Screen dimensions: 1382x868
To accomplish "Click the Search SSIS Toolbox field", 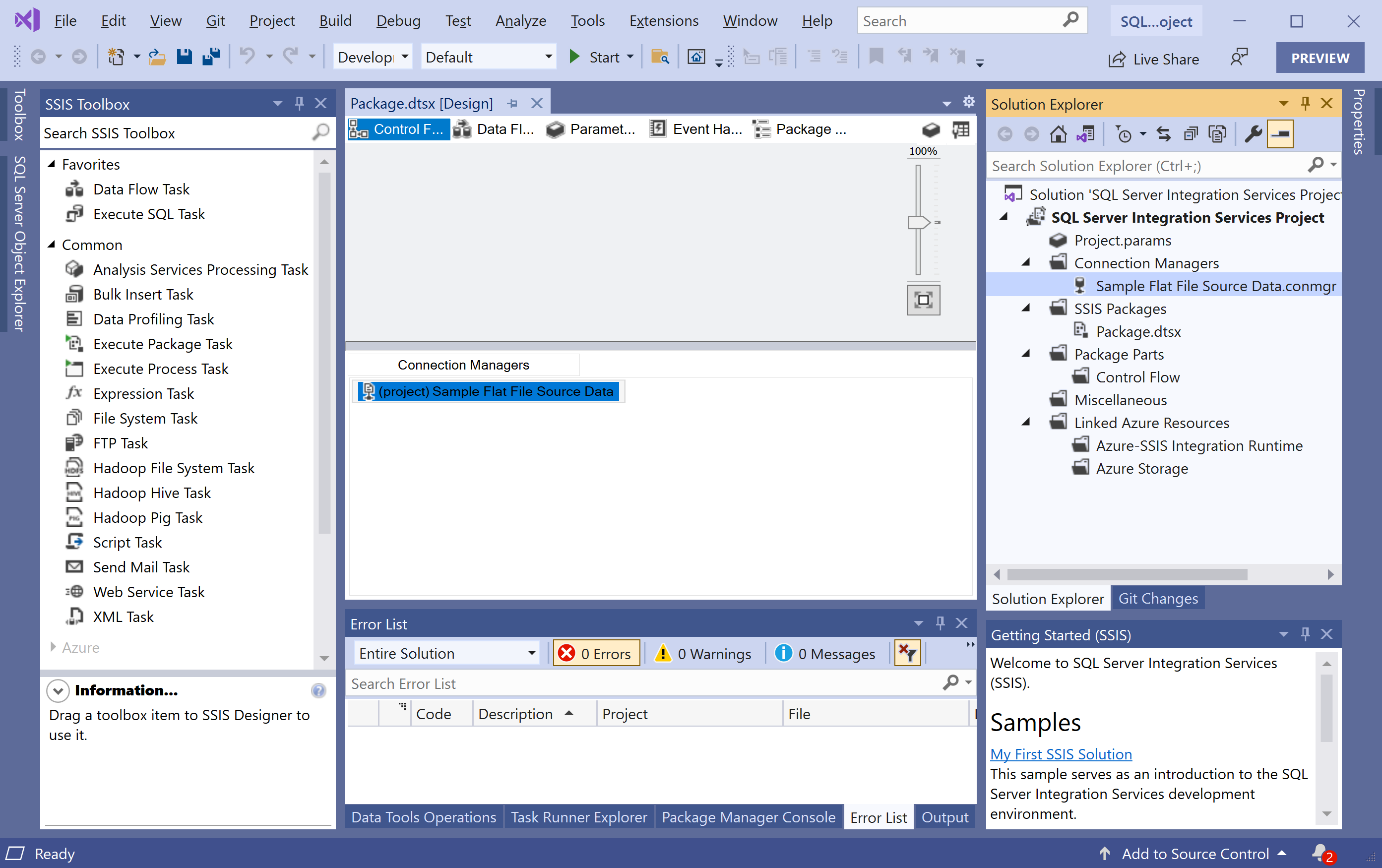I will click(175, 133).
